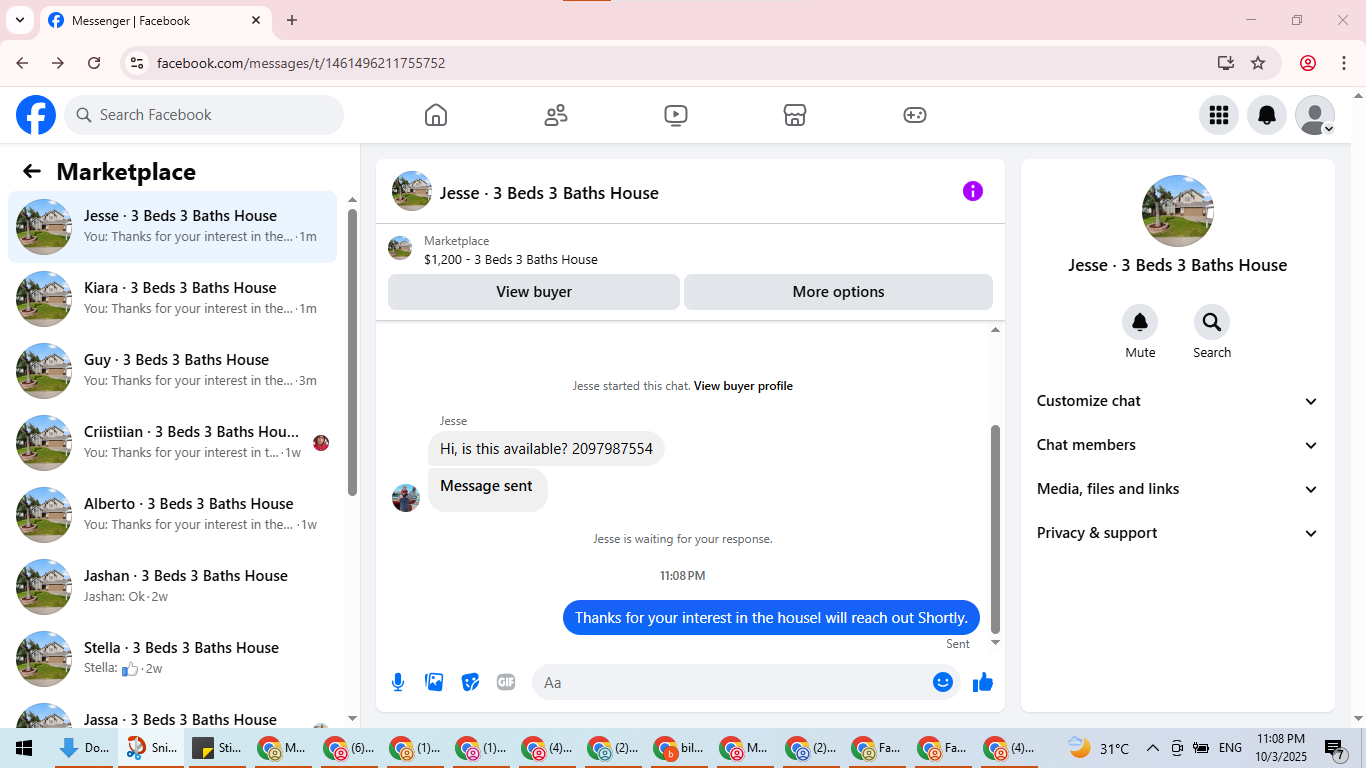The image size is (1366, 768).
Task: Open the Friends icon in top navigation
Action: pos(556,115)
